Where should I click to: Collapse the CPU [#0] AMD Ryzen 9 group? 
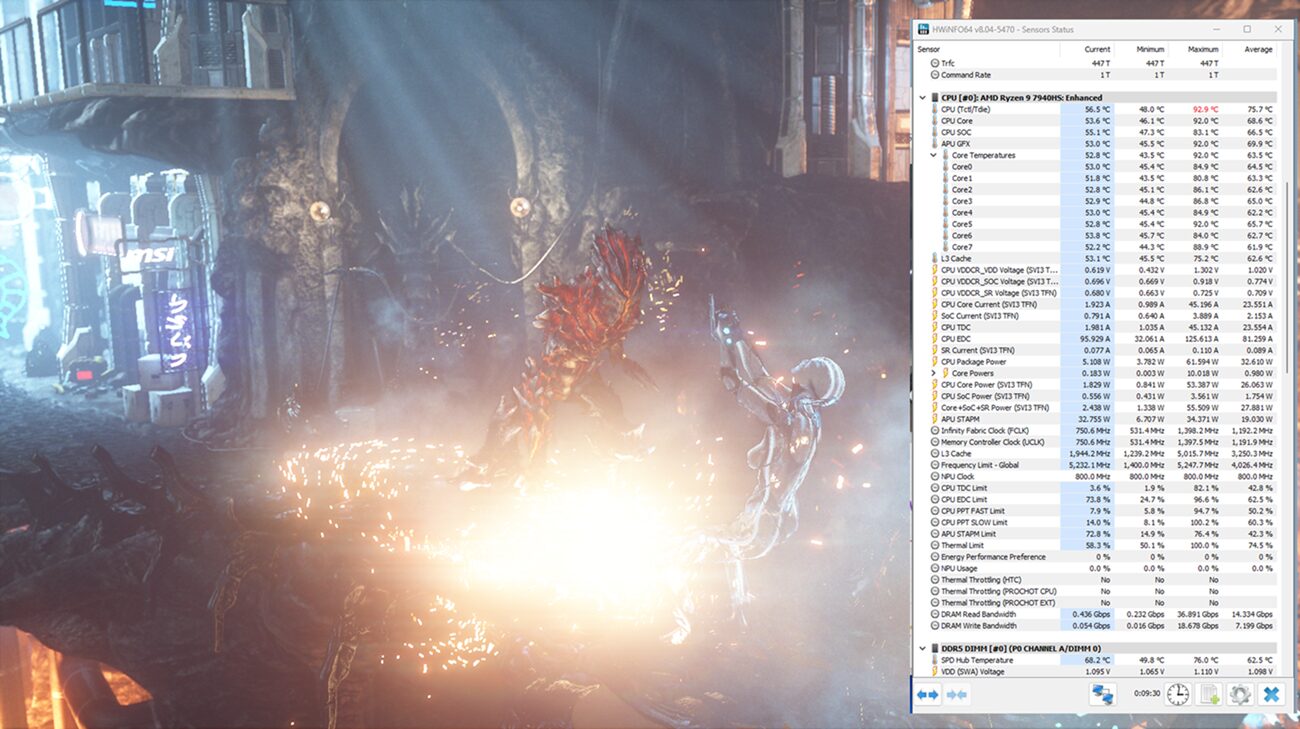pyautogui.click(x=922, y=98)
